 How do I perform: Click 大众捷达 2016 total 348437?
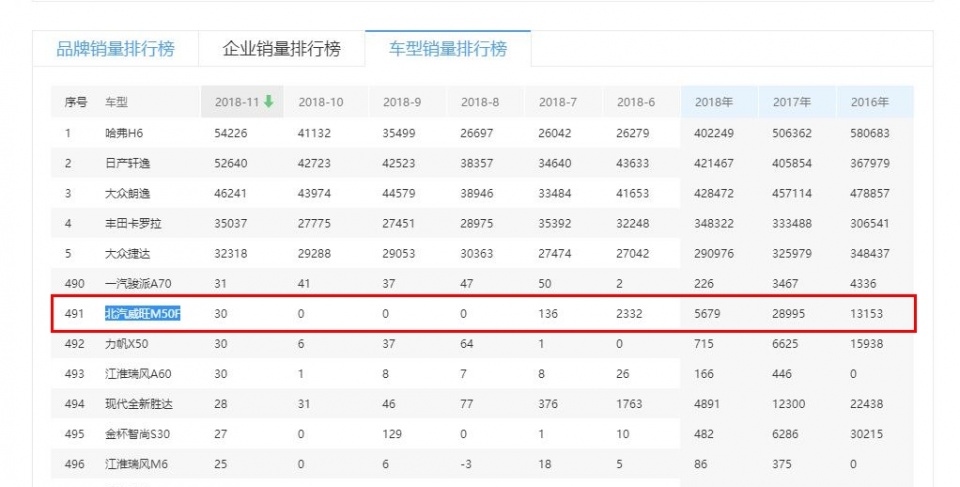tap(869, 254)
